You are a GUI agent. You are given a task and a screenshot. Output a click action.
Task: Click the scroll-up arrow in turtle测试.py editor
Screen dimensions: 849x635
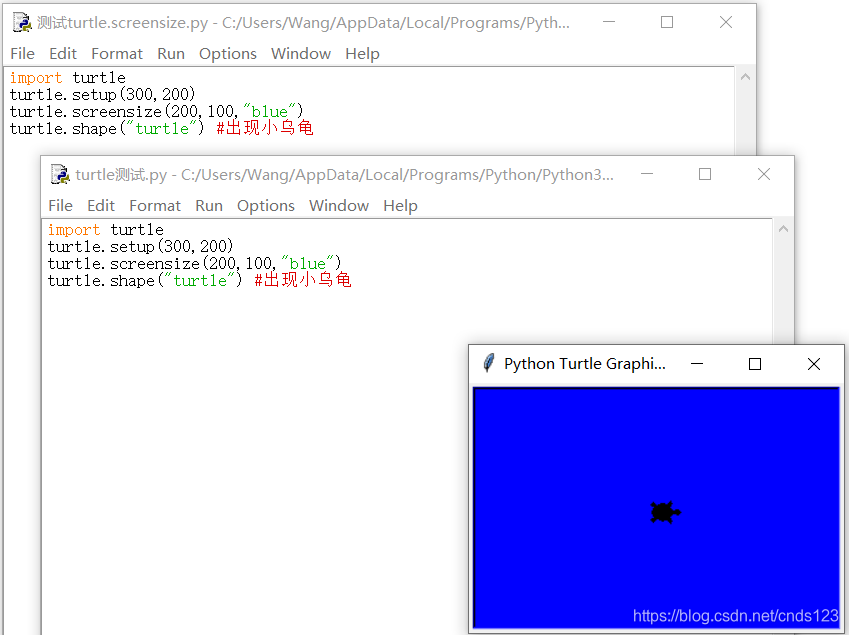click(783, 228)
